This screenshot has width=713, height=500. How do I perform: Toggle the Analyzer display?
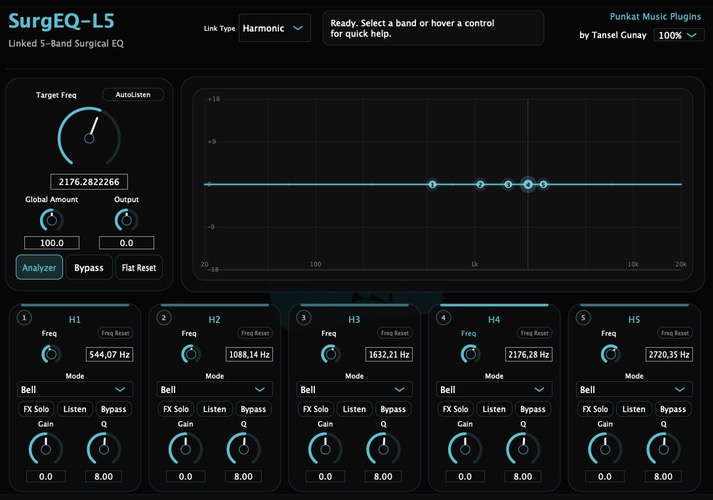pyautogui.click(x=39, y=268)
